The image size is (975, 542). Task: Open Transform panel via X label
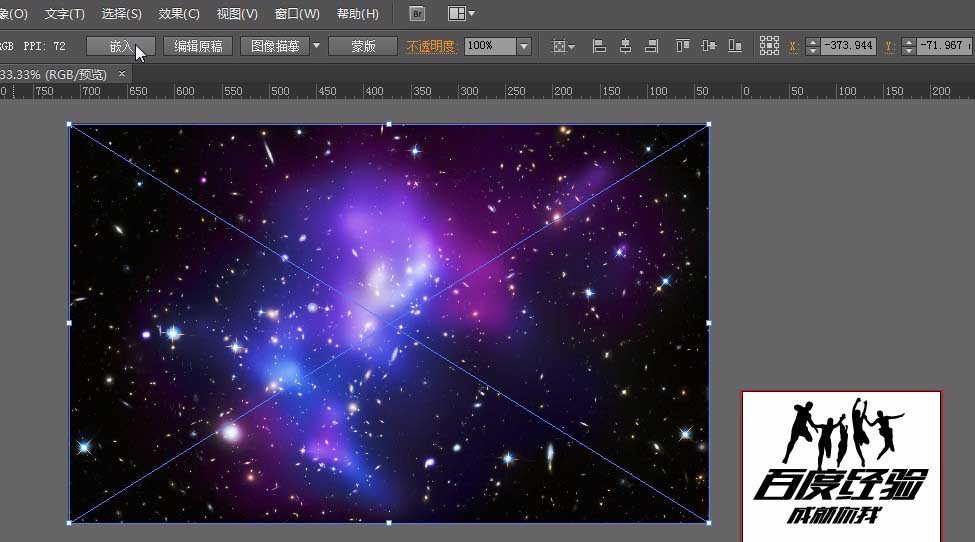(793, 47)
